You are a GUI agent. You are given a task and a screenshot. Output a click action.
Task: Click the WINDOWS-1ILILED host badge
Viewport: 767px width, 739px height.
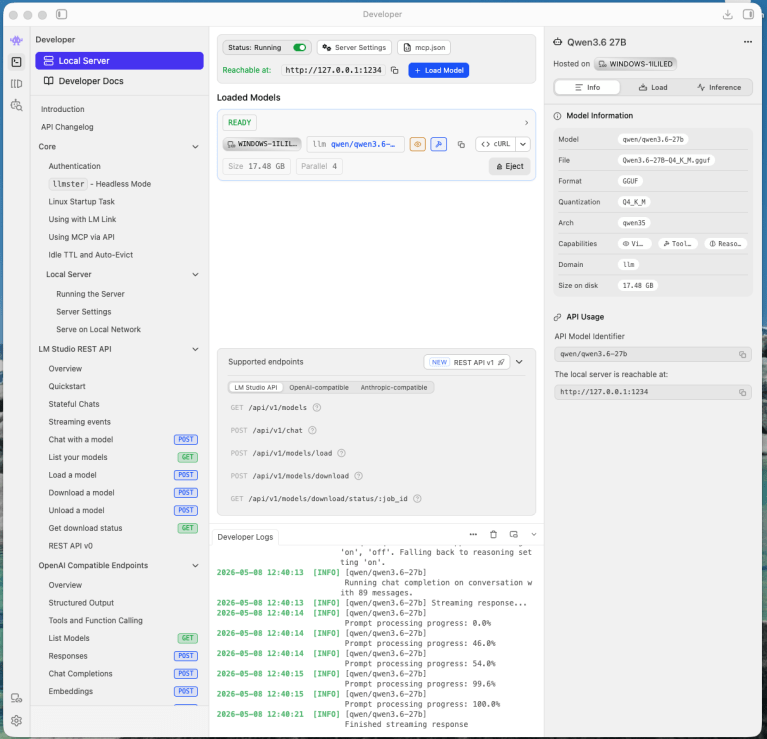635,64
